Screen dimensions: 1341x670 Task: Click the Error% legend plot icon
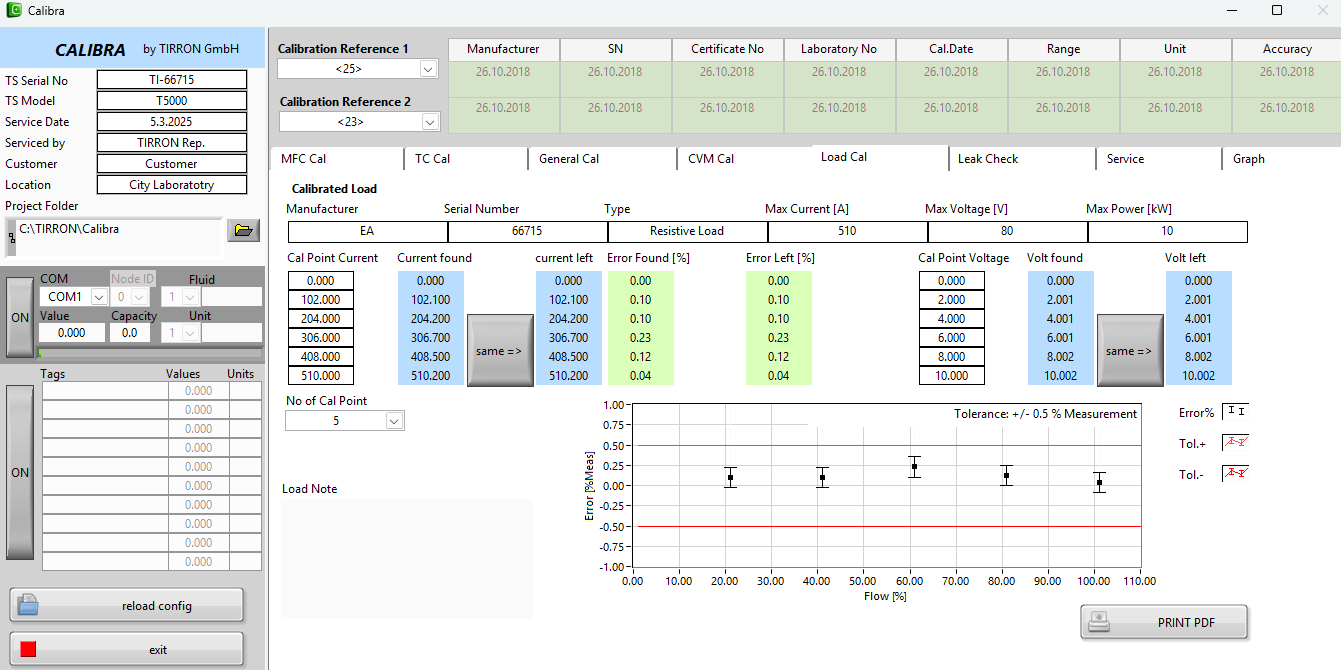click(x=1236, y=411)
